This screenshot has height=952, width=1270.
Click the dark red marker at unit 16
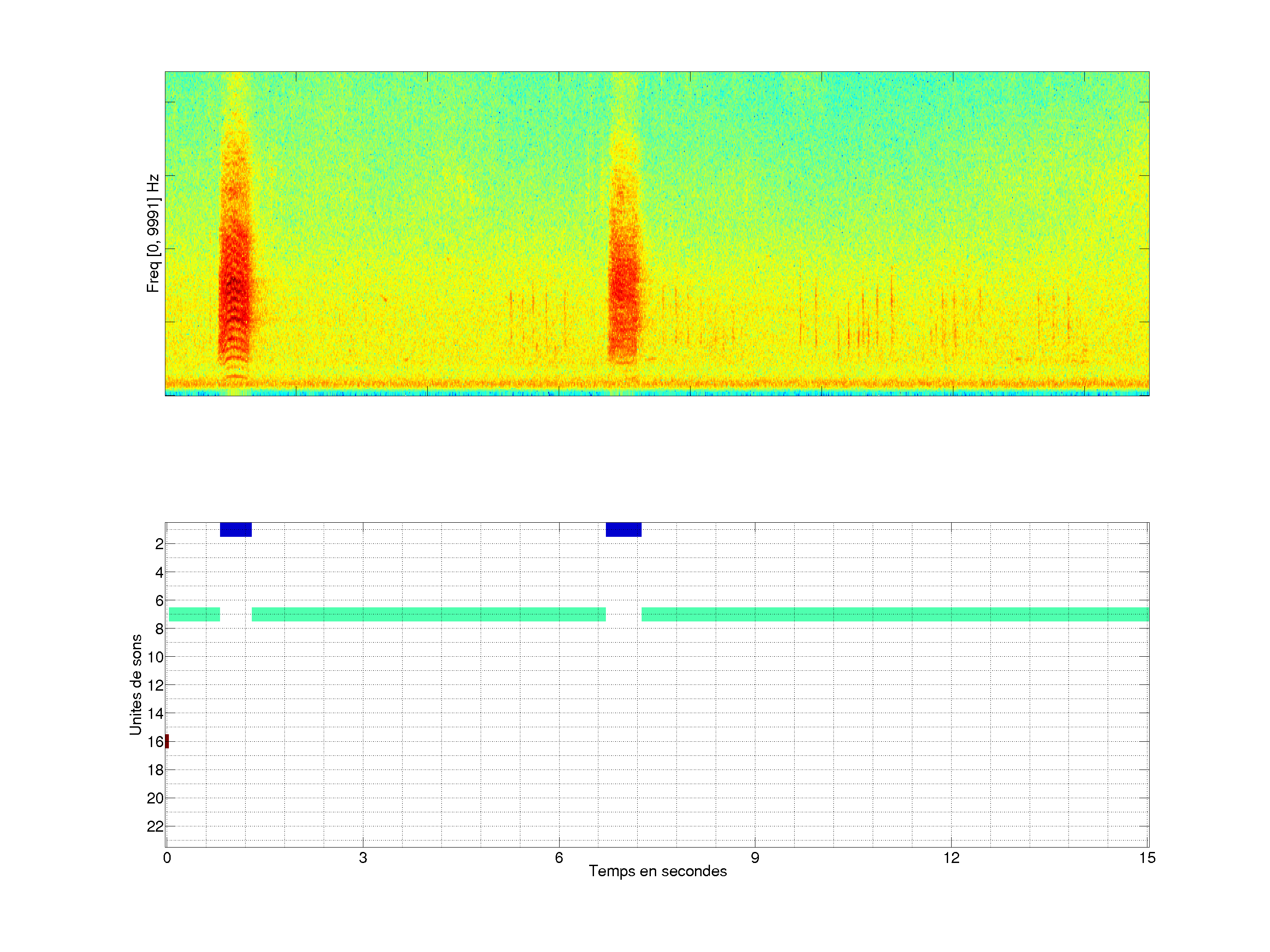tap(167, 741)
